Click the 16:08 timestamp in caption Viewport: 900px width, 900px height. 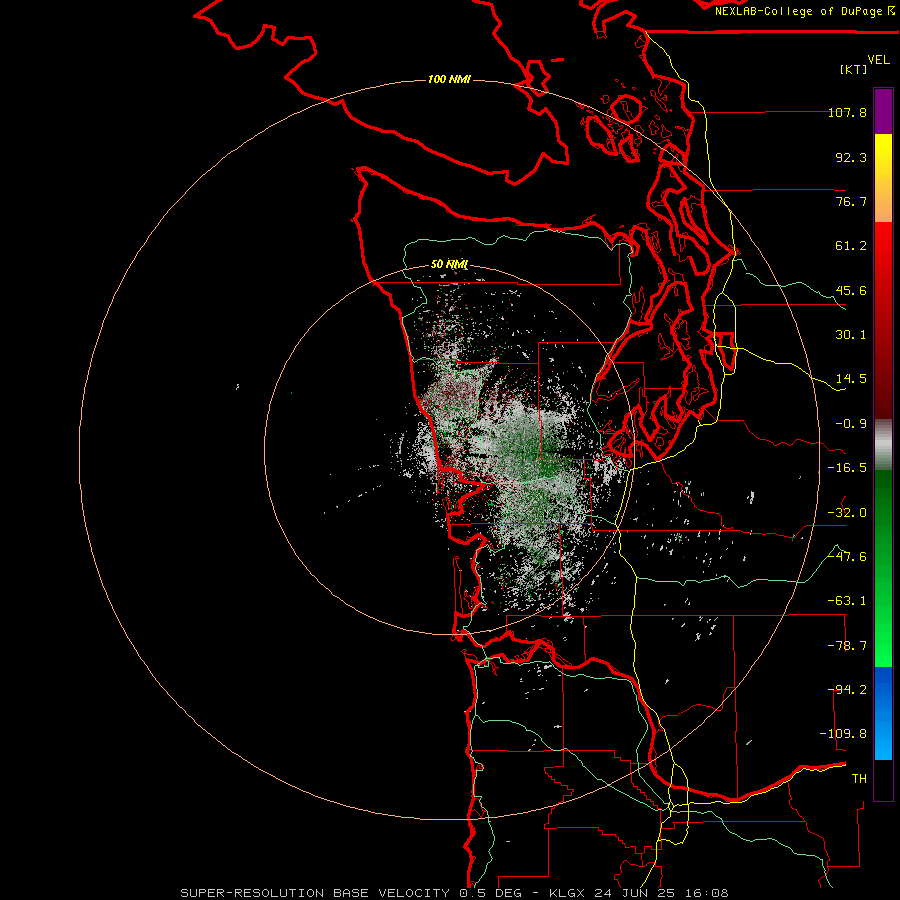(706, 893)
